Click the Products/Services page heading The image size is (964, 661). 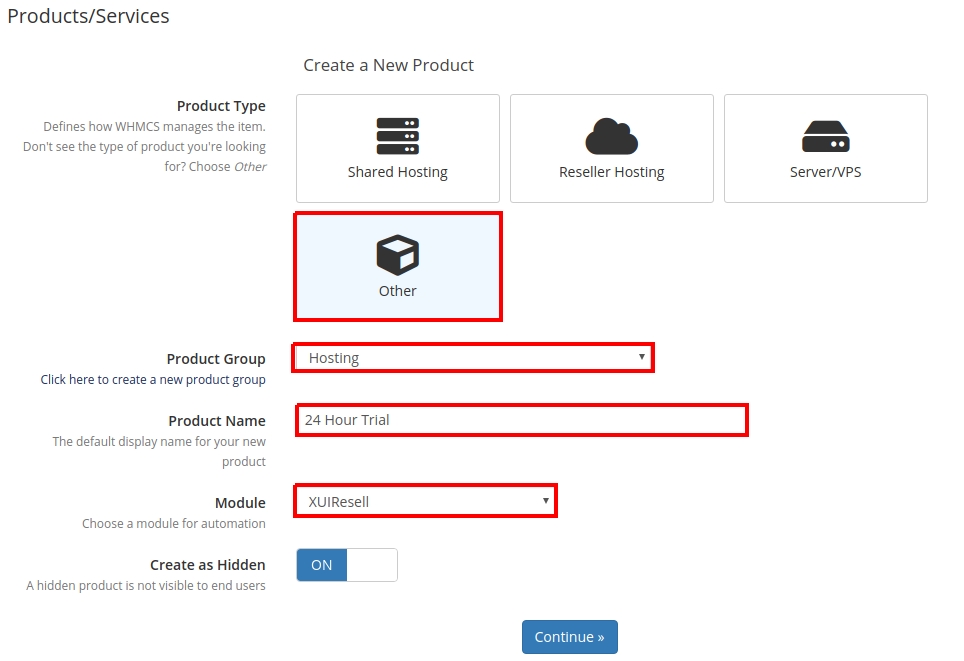[88, 17]
